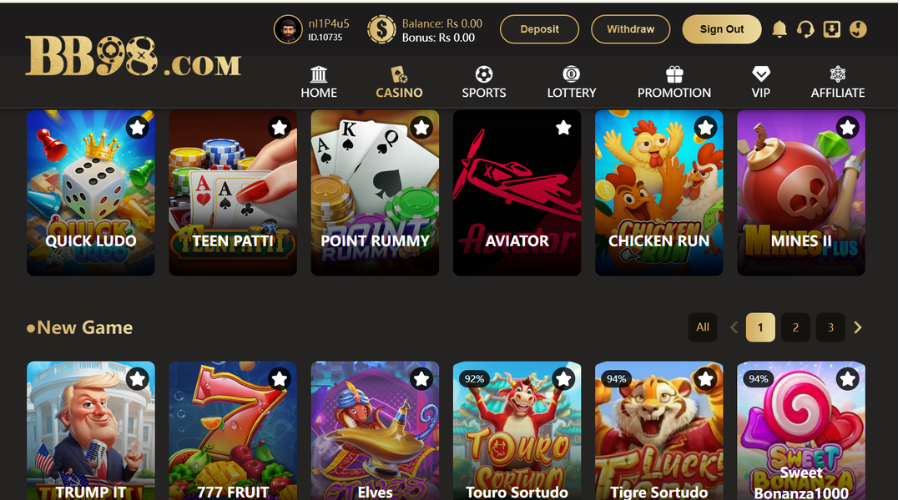The image size is (900, 500).
Task: Click the user avatar picture
Action: [x=288, y=29]
